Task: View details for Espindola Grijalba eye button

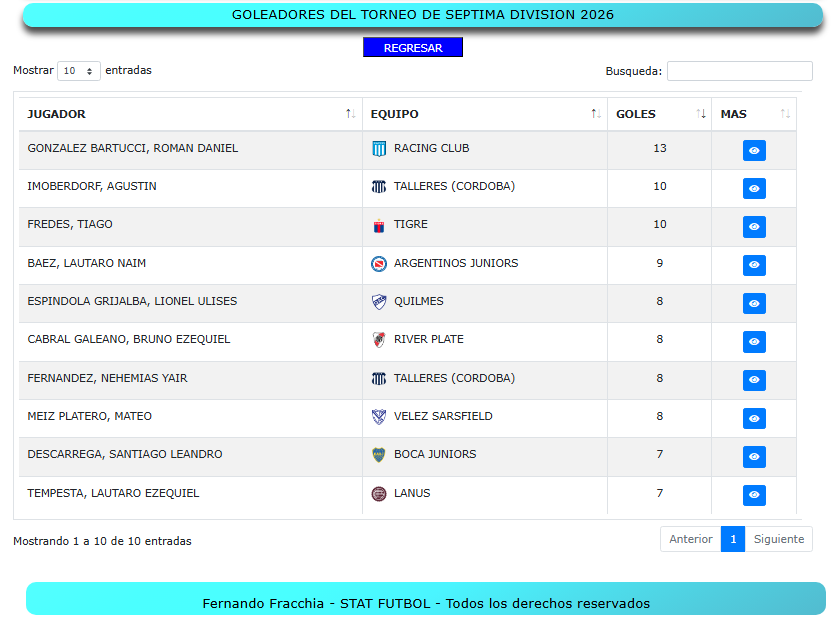Action: click(754, 304)
